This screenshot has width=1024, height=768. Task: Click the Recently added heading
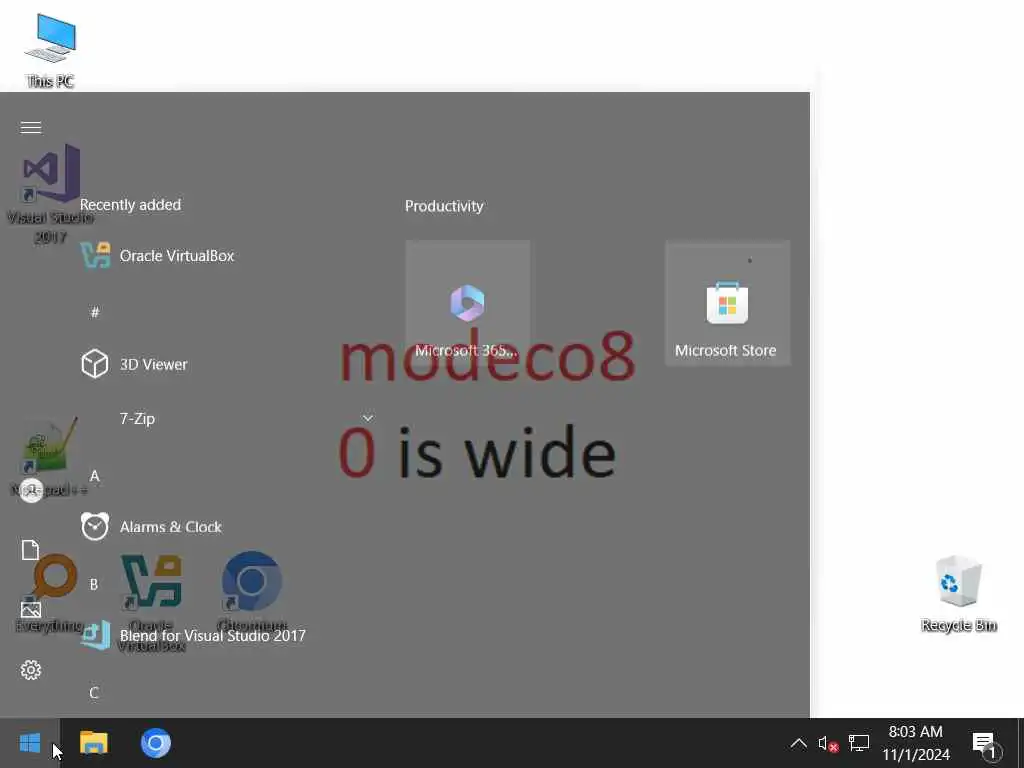130,204
